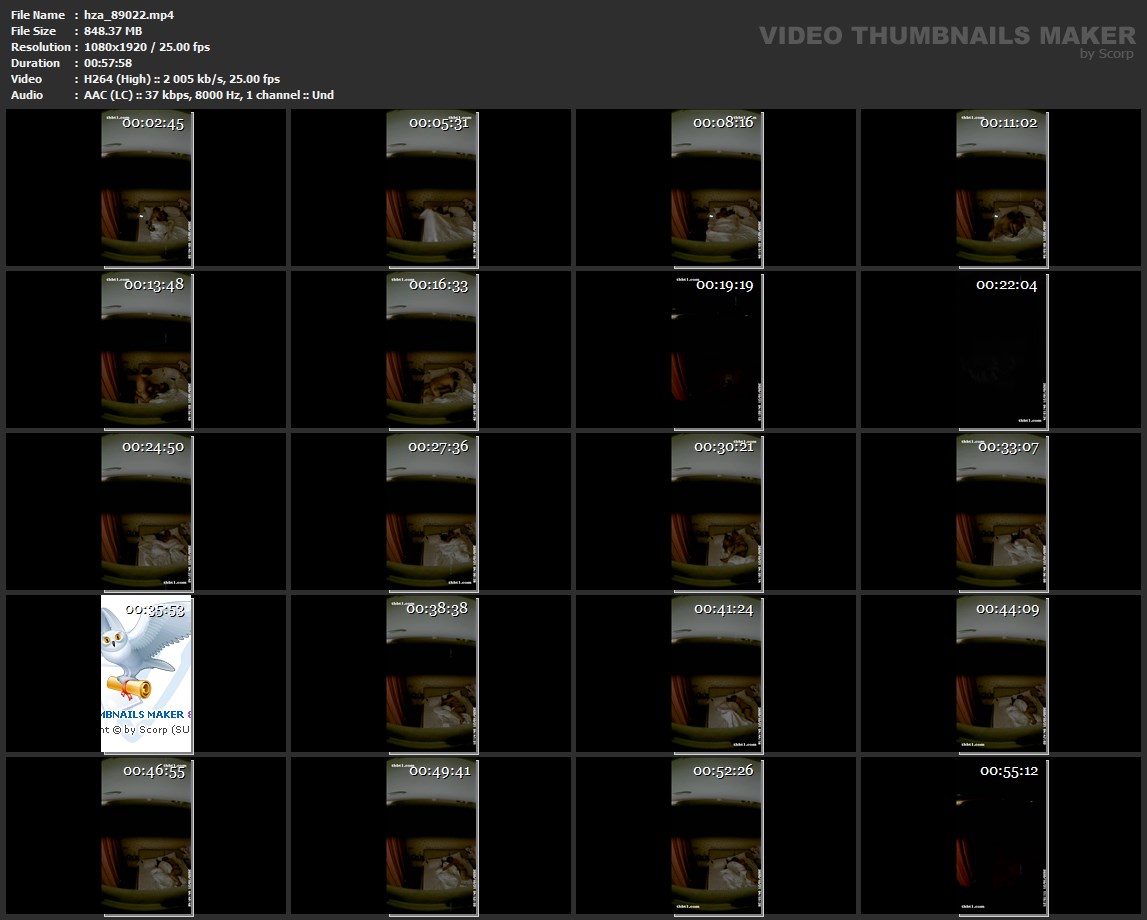This screenshot has height=920, width=1147.
Task: Click the H264 (High) video codec line
Action: pyautogui.click(x=182, y=79)
